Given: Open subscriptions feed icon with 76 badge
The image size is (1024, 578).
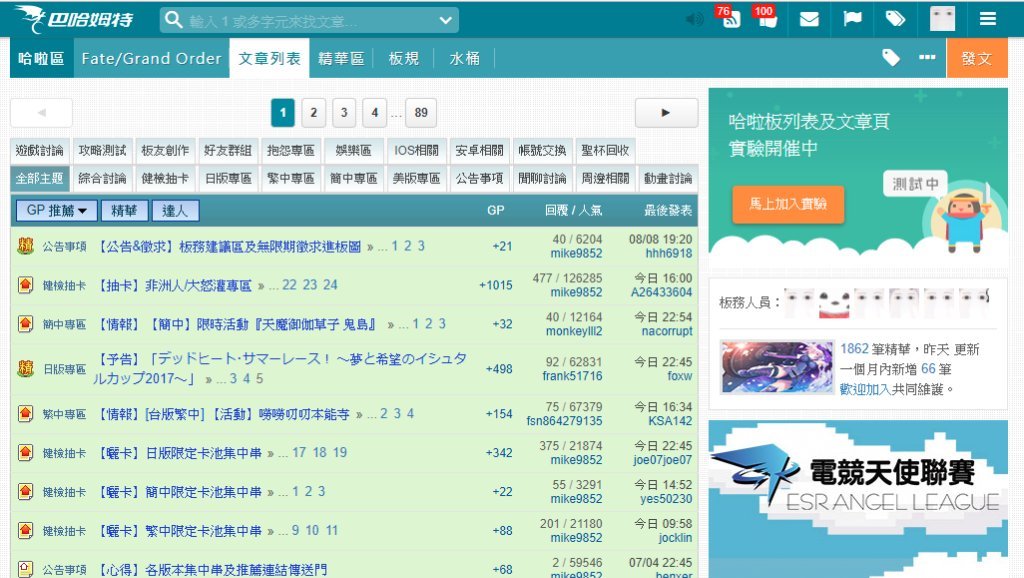Looking at the screenshot, I should [x=730, y=18].
